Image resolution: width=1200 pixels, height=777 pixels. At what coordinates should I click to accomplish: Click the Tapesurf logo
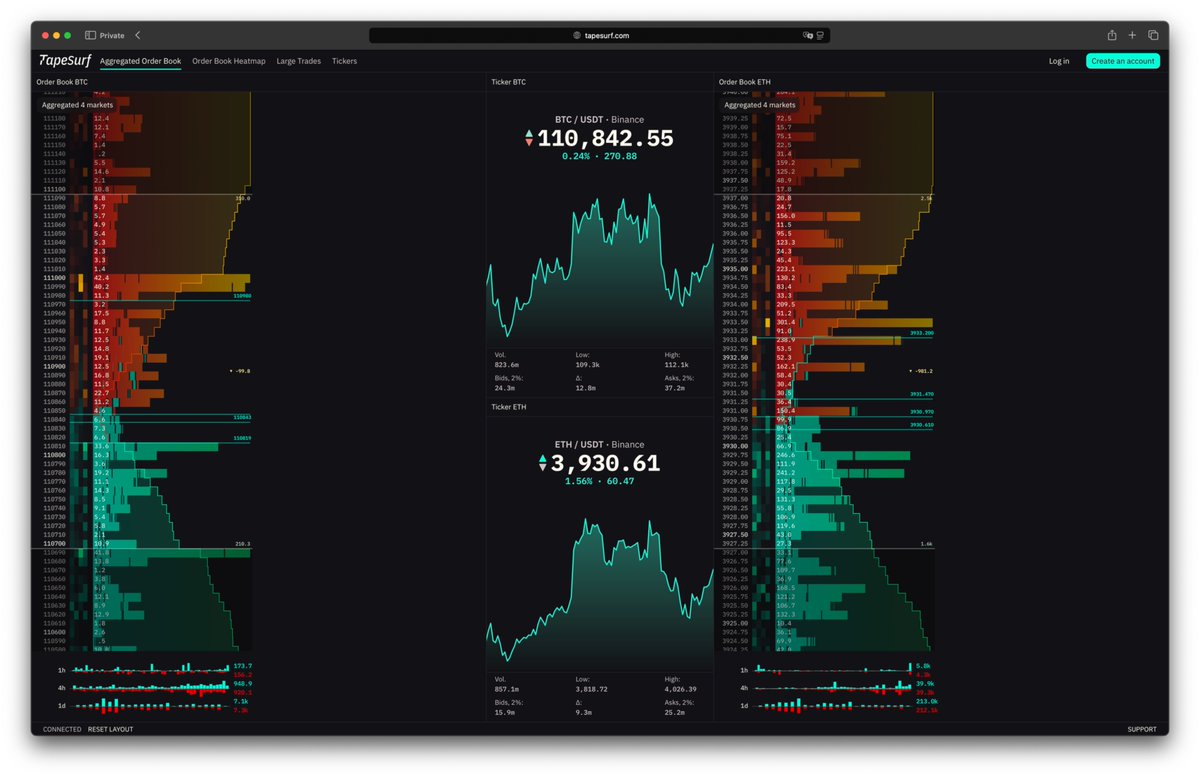(x=65, y=61)
